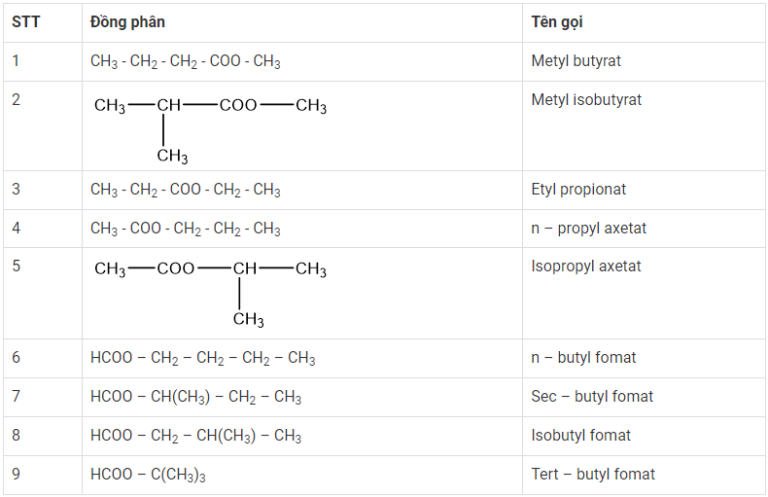Click formula CH3 - CH2 - COO - CH2 - CH3
Screen dimensions: 768x497
pyautogui.click(x=185, y=190)
